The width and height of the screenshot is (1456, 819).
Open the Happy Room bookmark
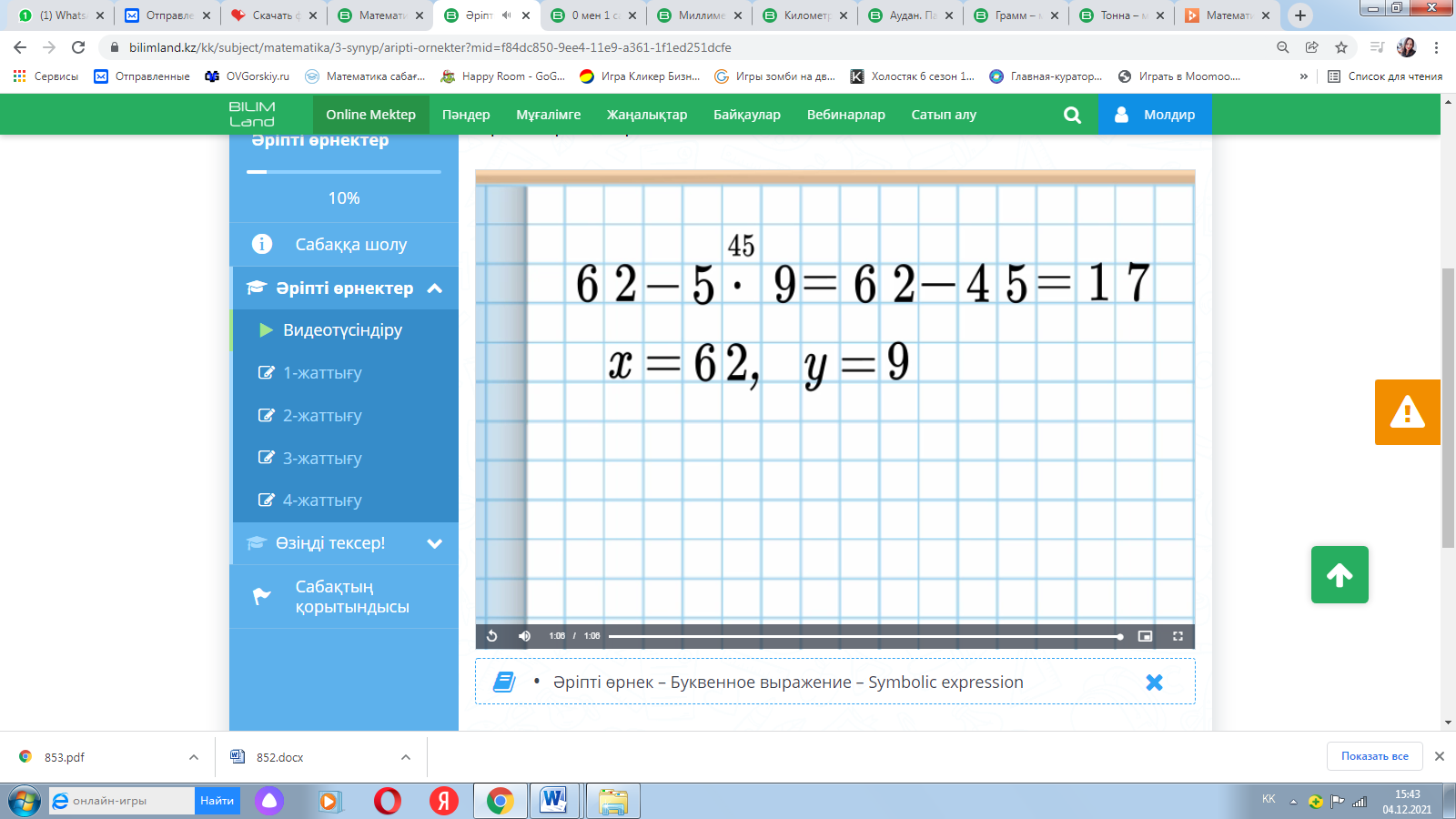click(x=503, y=76)
